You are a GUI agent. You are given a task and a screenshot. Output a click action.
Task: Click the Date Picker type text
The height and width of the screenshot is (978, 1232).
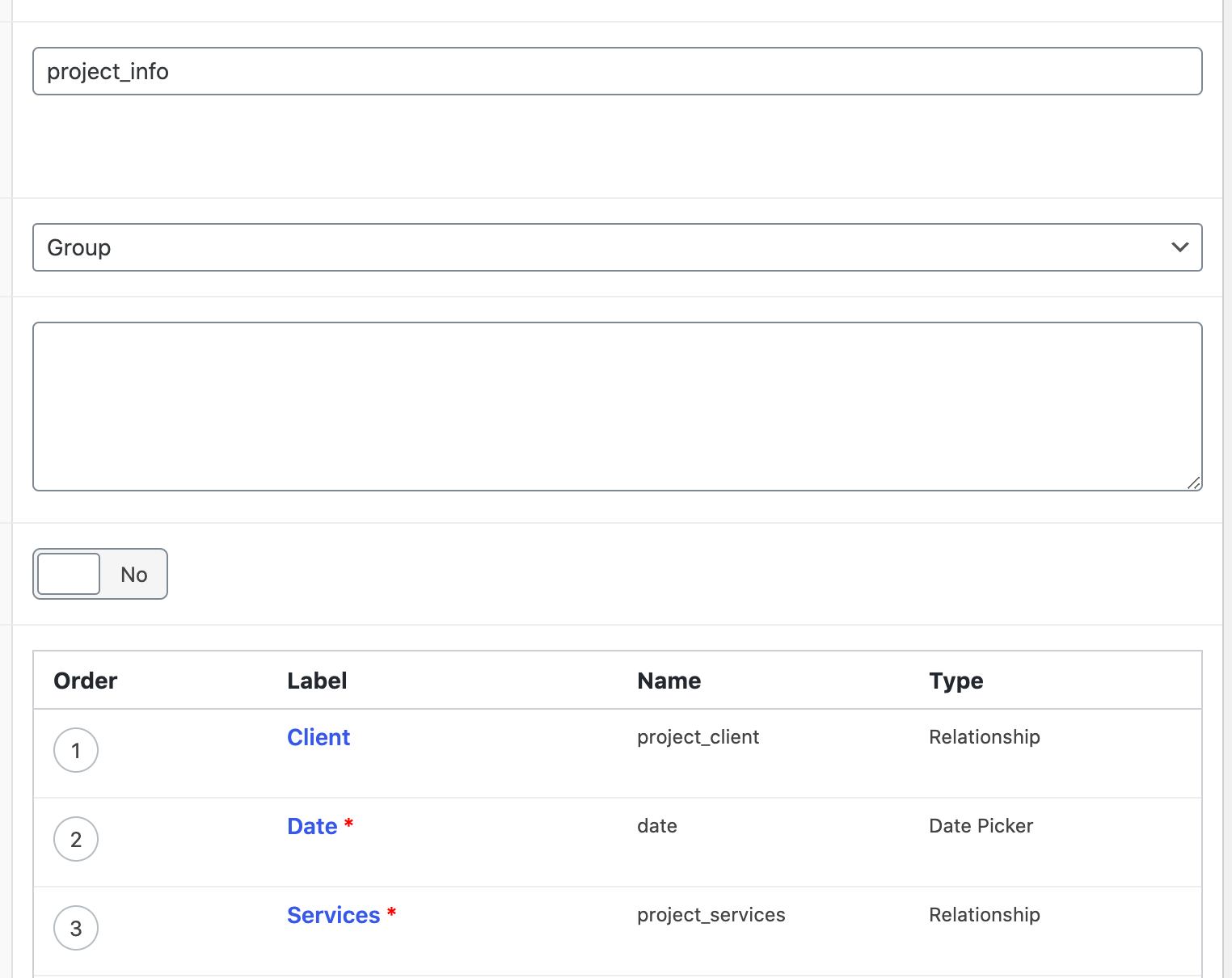point(981,826)
